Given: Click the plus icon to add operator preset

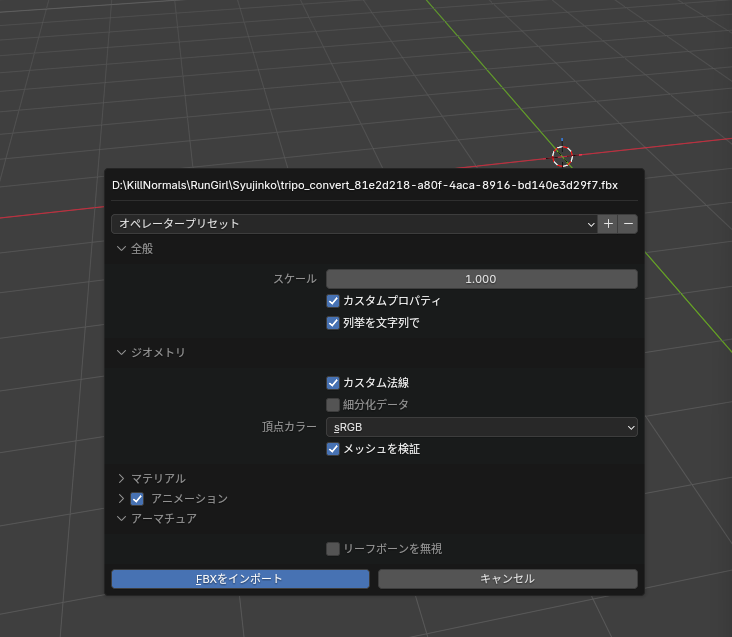Looking at the screenshot, I should pyautogui.click(x=608, y=224).
